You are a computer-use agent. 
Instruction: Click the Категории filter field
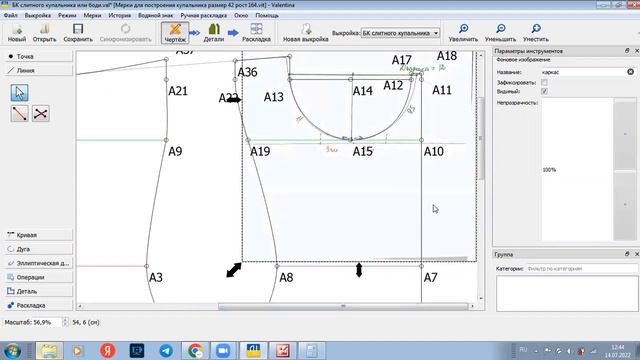pyautogui.click(x=582, y=269)
